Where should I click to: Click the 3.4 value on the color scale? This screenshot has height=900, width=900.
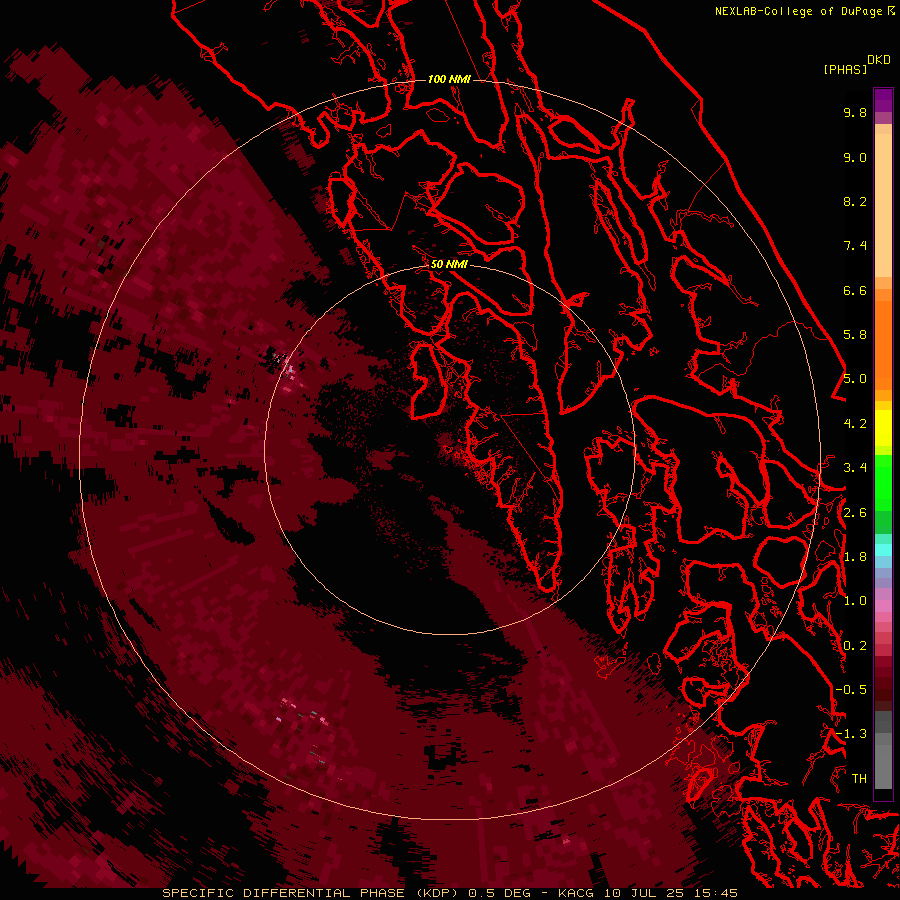(x=855, y=468)
